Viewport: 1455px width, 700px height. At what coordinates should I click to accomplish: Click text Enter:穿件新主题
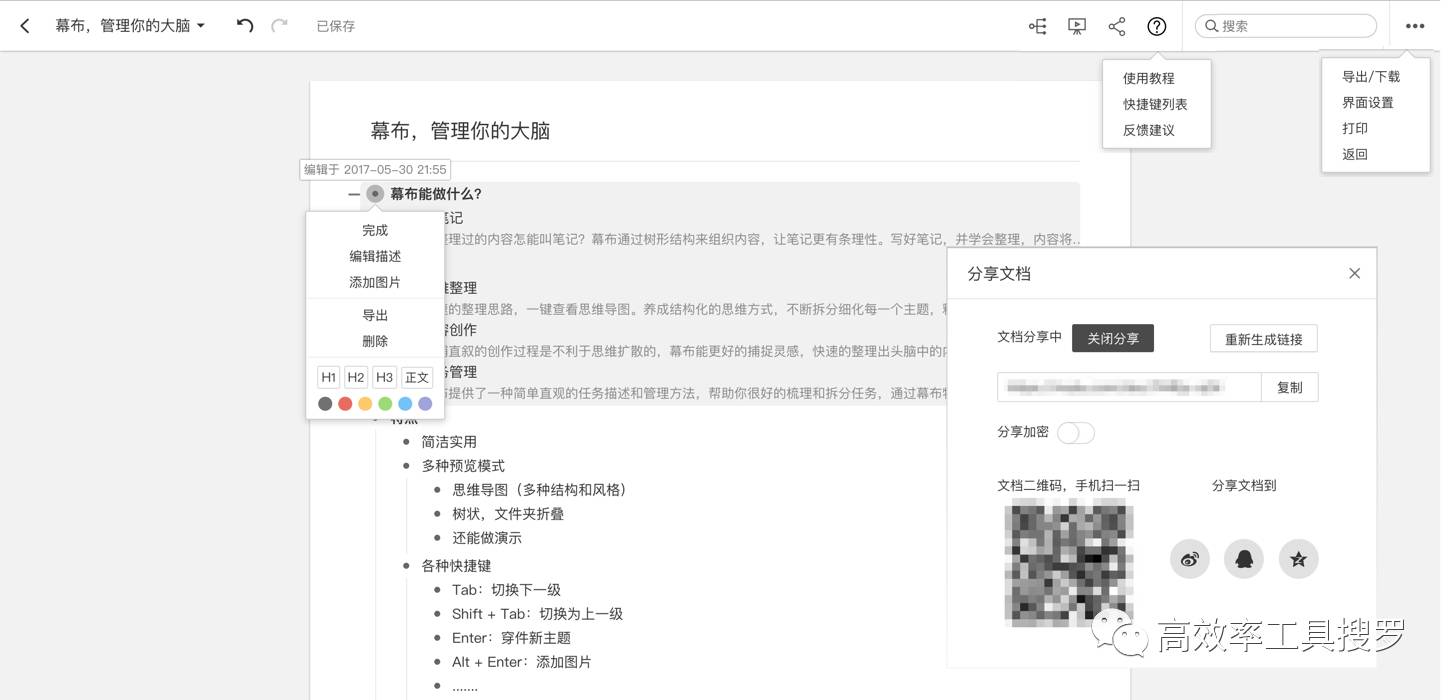click(x=511, y=637)
